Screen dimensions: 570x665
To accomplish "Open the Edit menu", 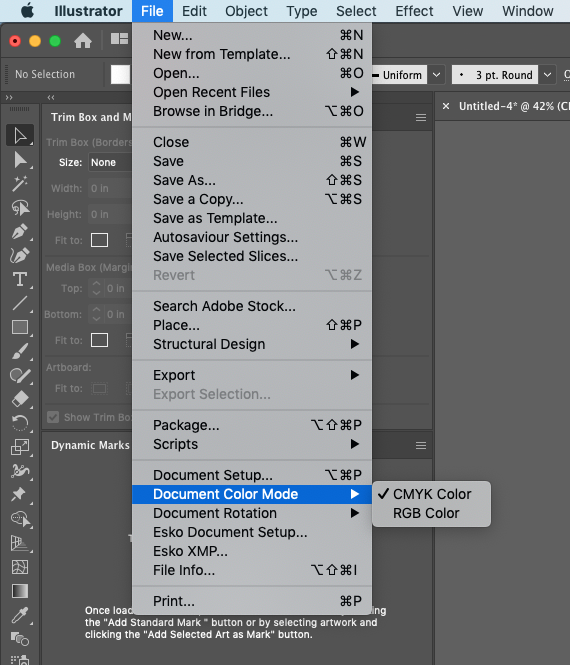I will coord(194,11).
